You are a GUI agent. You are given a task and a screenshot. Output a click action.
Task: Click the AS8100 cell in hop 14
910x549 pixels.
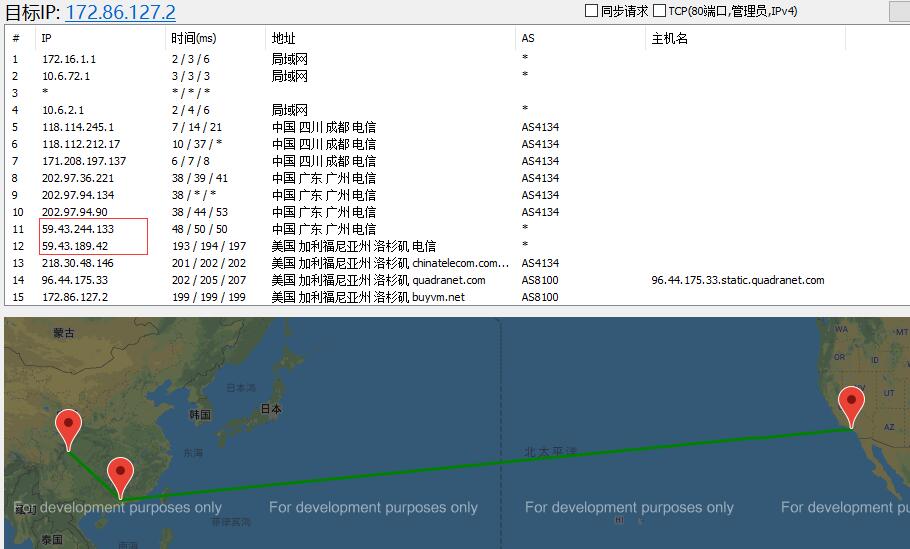(540, 280)
